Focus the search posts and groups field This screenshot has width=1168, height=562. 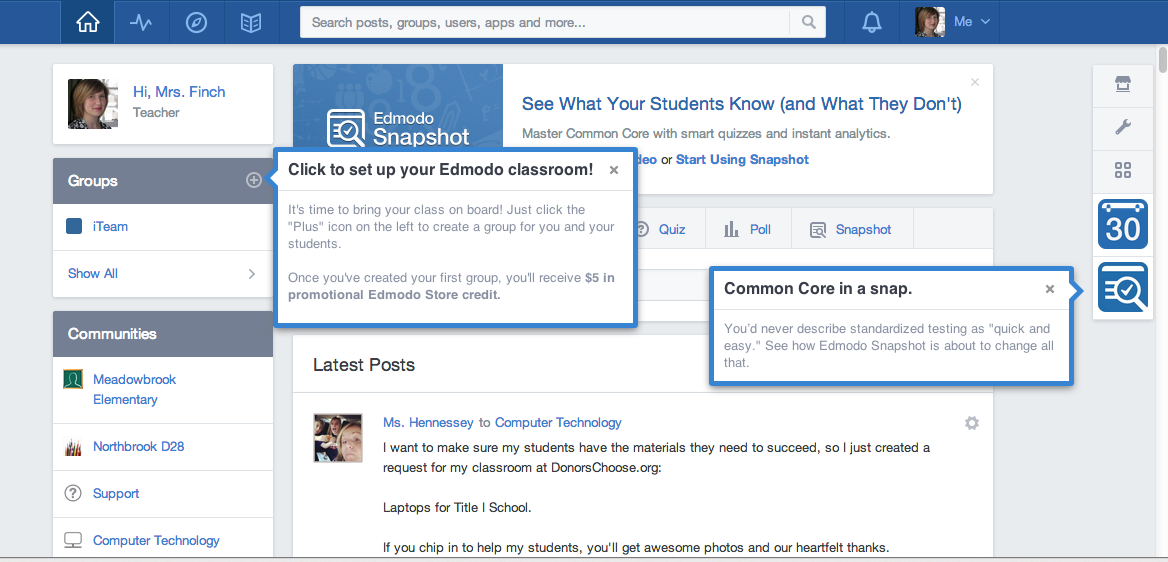pos(545,22)
